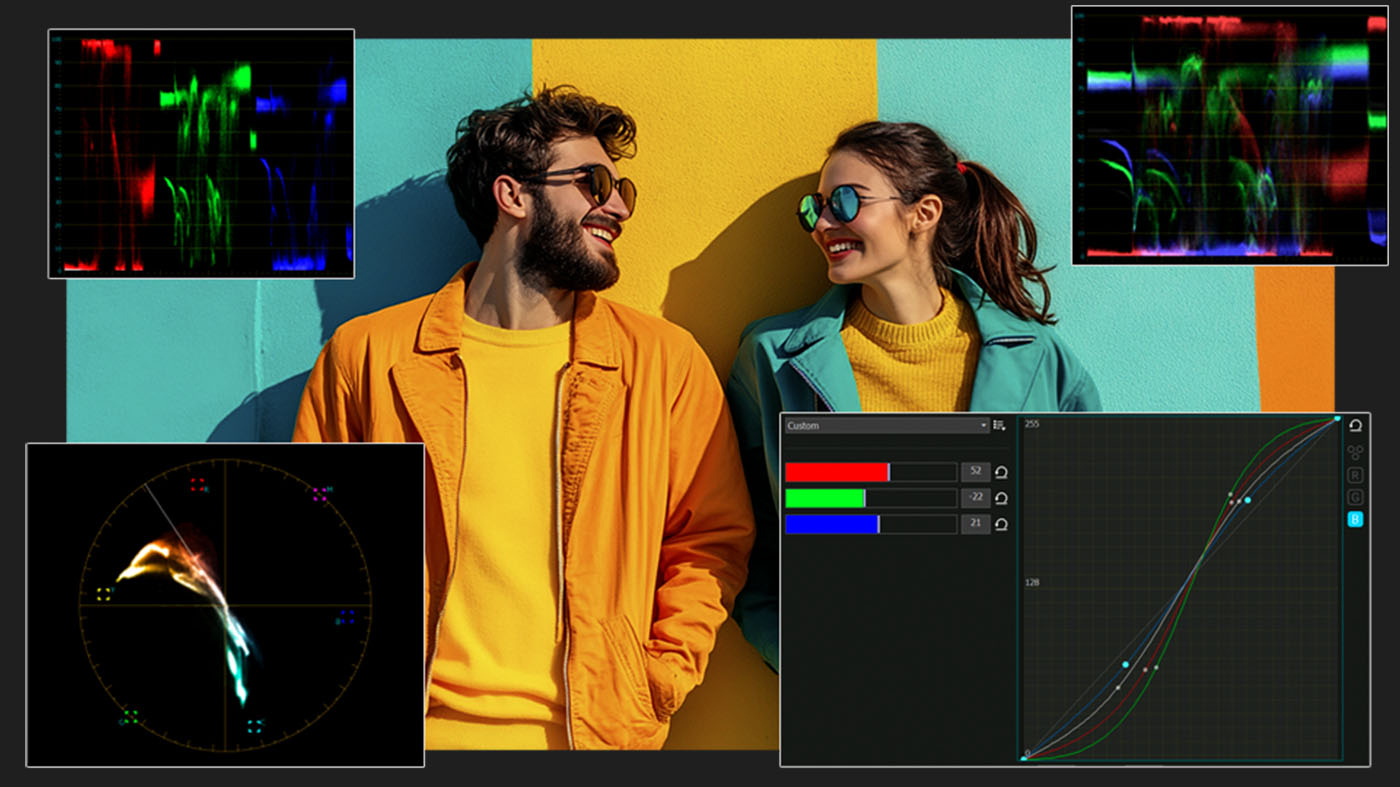The width and height of the screenshot is (1400, 787).
Task: Adjust the red channel slider
Action: (871, 472)
